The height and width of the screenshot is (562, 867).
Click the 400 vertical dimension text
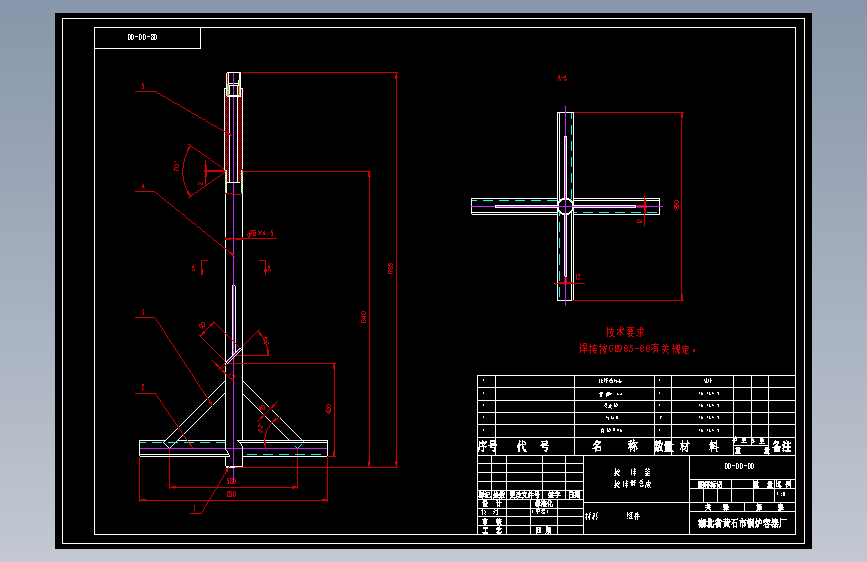tap(328, 409)
